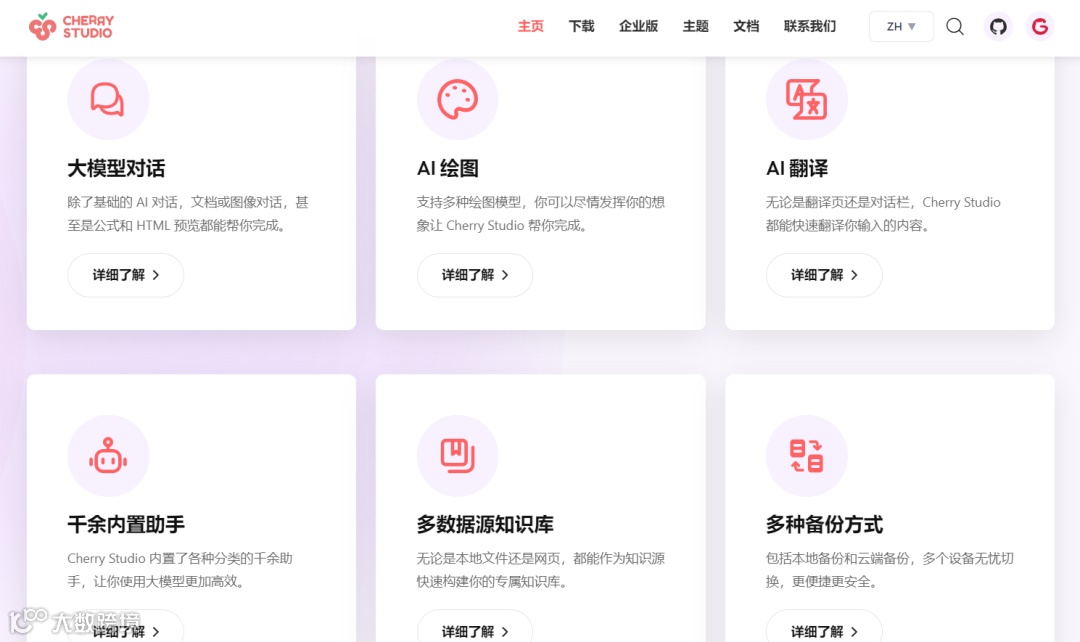Click the translate icon for AI 翻译
This screenshot has height=642, width=1080.
pos(807,99)
